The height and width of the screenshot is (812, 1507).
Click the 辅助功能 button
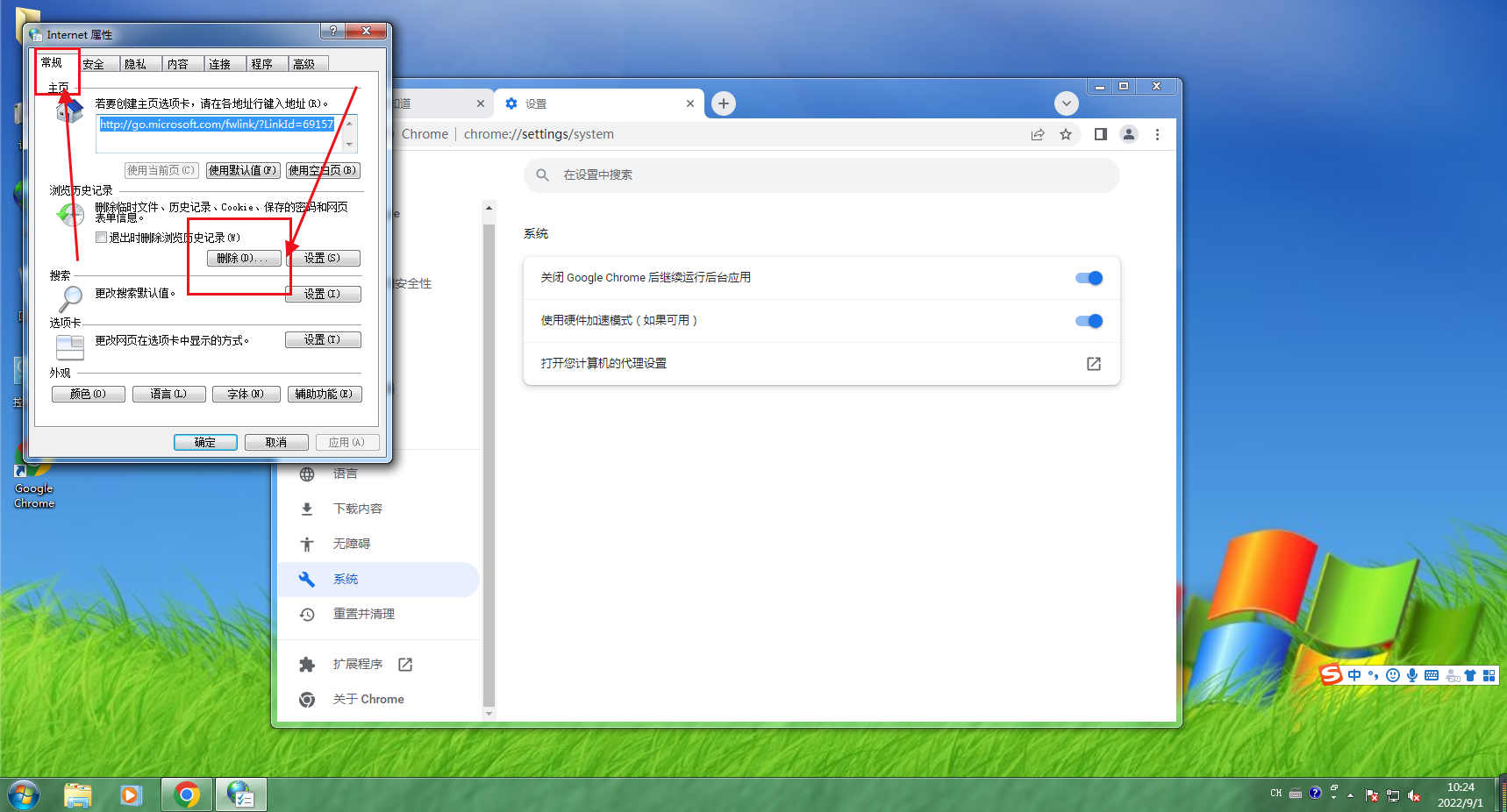point(325,395)
